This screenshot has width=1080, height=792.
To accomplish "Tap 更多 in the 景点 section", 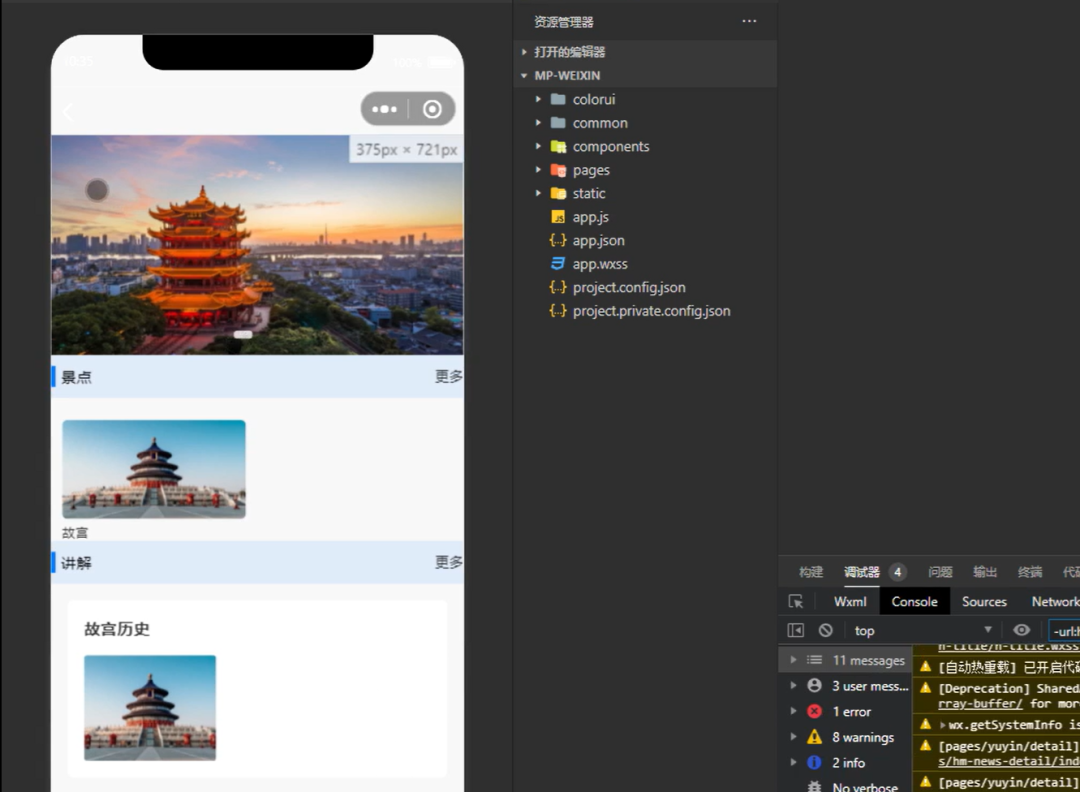I will click(448, 376).
